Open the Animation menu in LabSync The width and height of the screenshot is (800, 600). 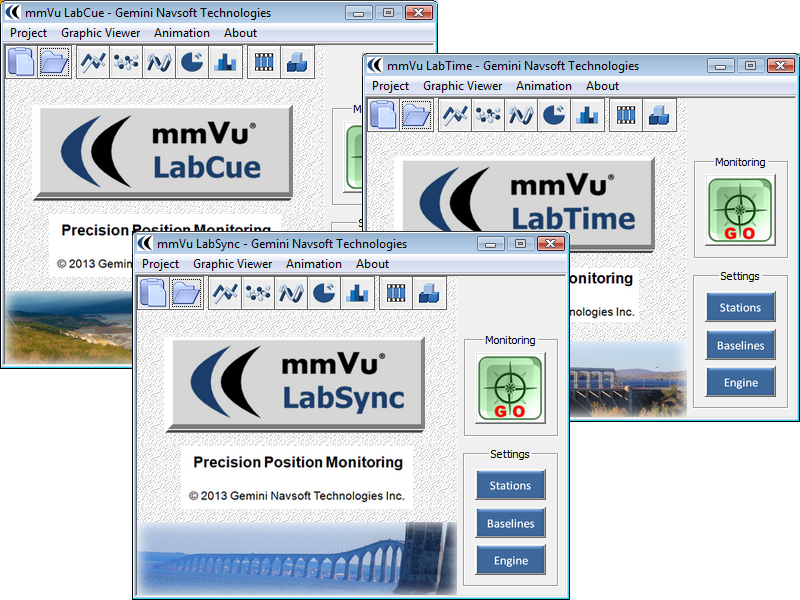point(314,264)
